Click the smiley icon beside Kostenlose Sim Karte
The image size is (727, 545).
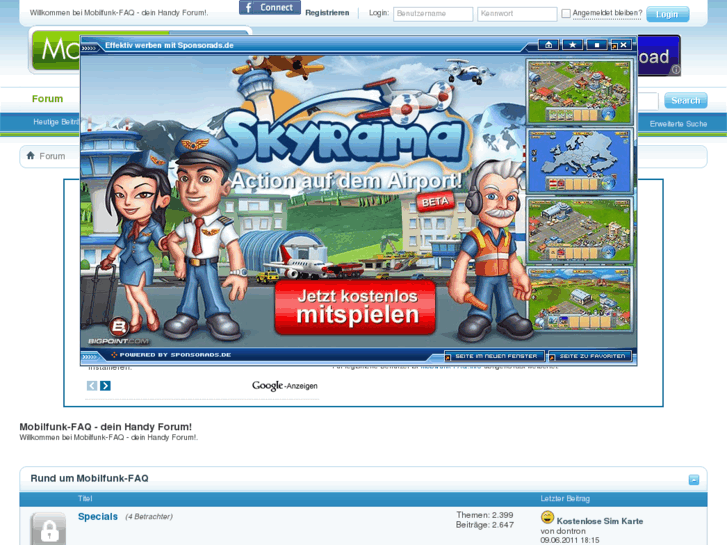[x=547, y=517]
